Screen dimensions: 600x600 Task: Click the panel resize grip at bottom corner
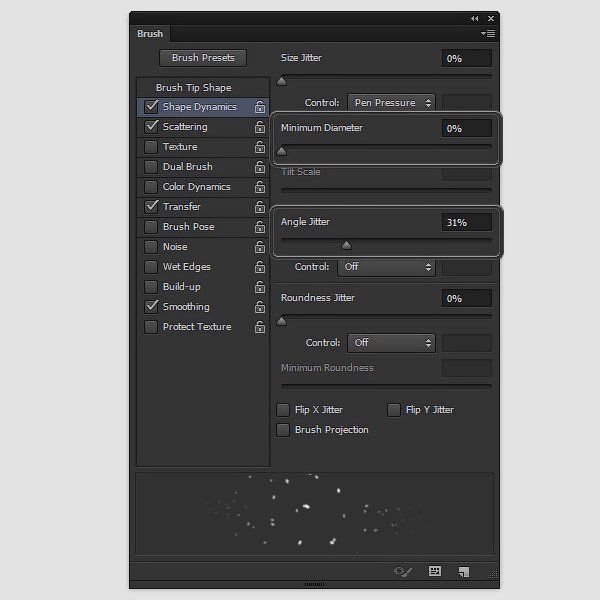tap(493, 573)
